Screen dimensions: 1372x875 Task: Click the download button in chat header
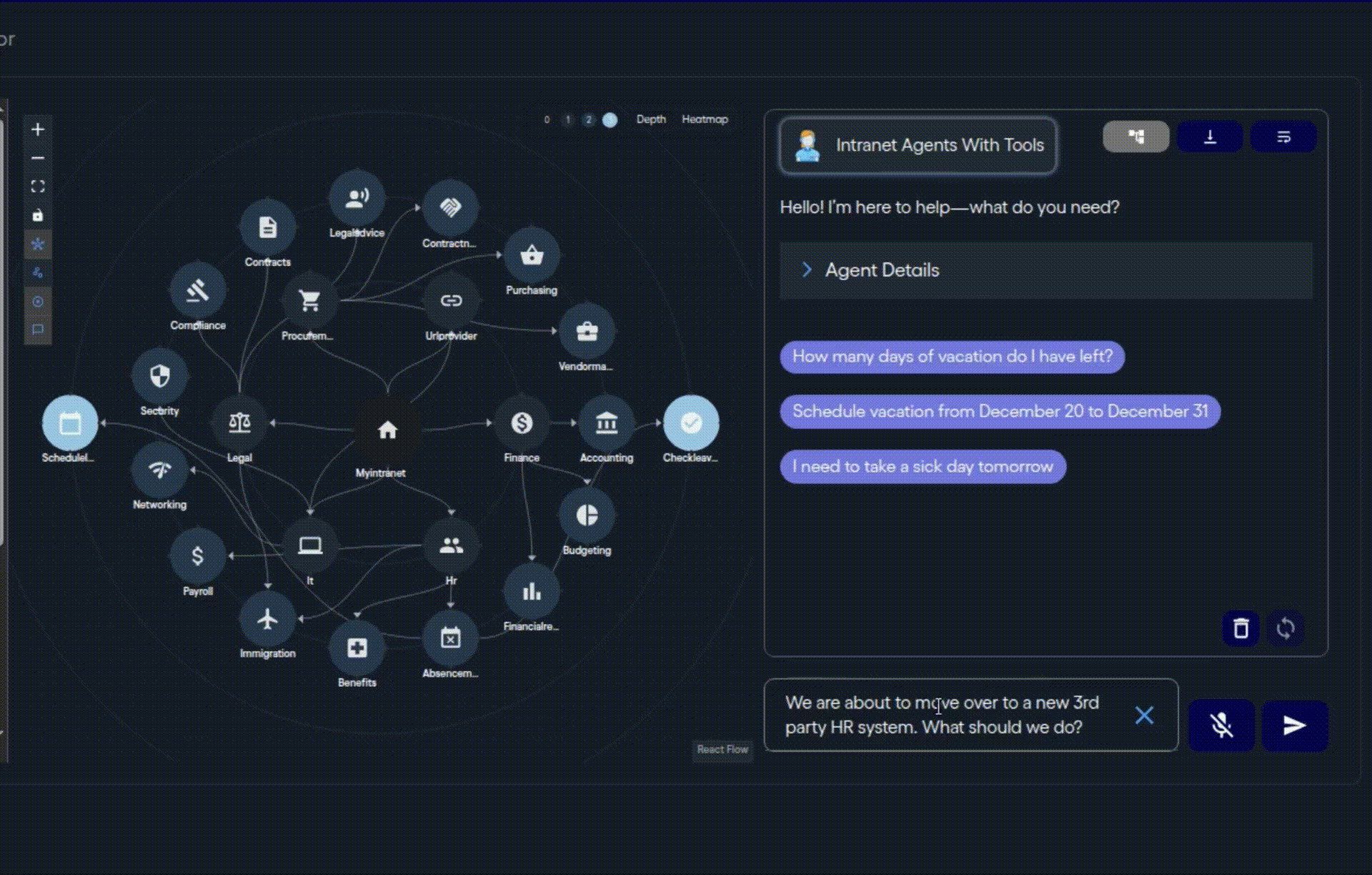1209,137
